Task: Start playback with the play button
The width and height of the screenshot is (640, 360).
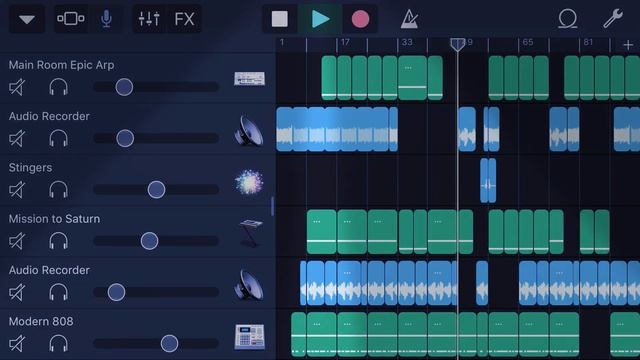Action: pyautogui.click(x=320, y=19)
